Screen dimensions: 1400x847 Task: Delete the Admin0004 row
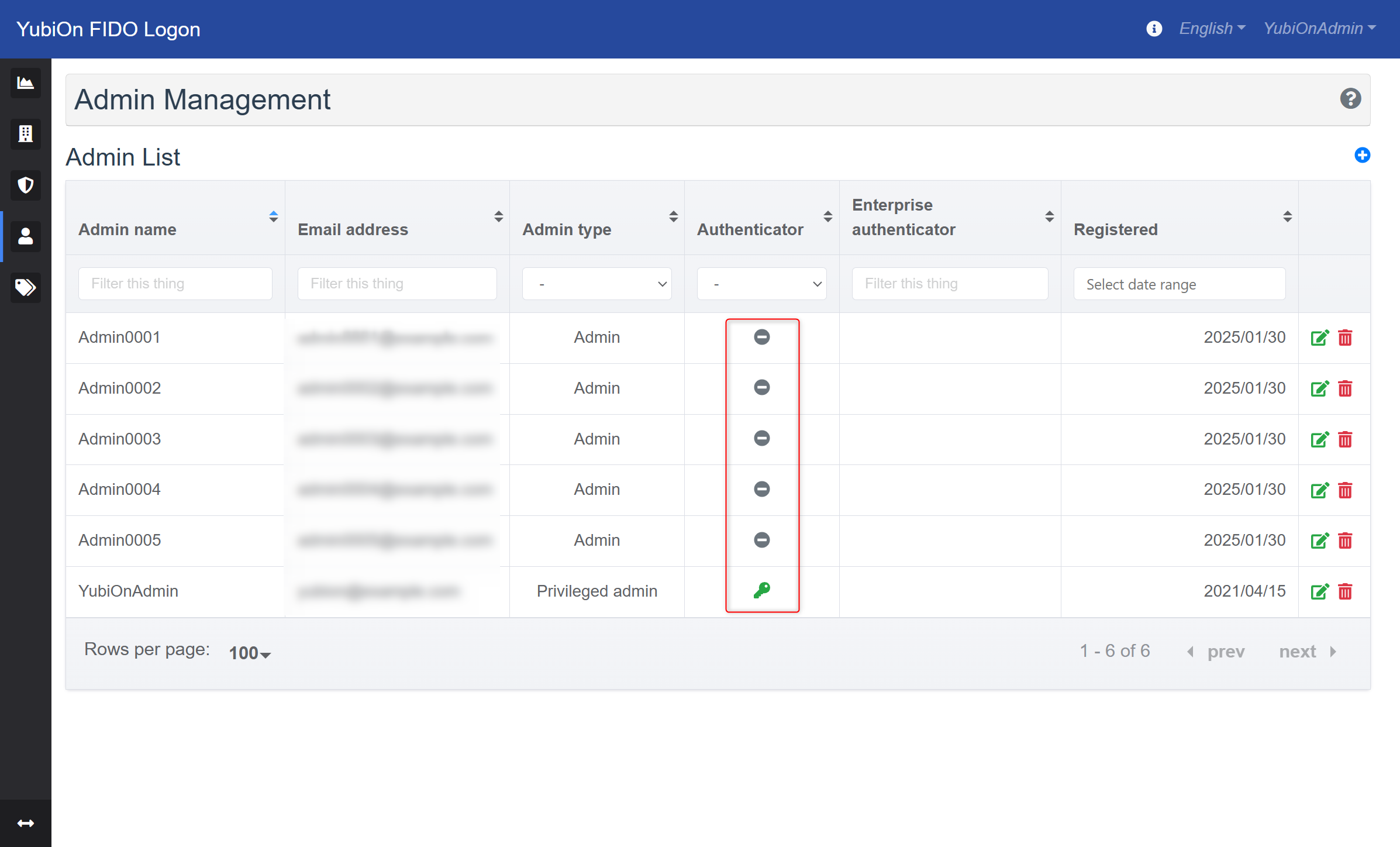point(1345,490)
